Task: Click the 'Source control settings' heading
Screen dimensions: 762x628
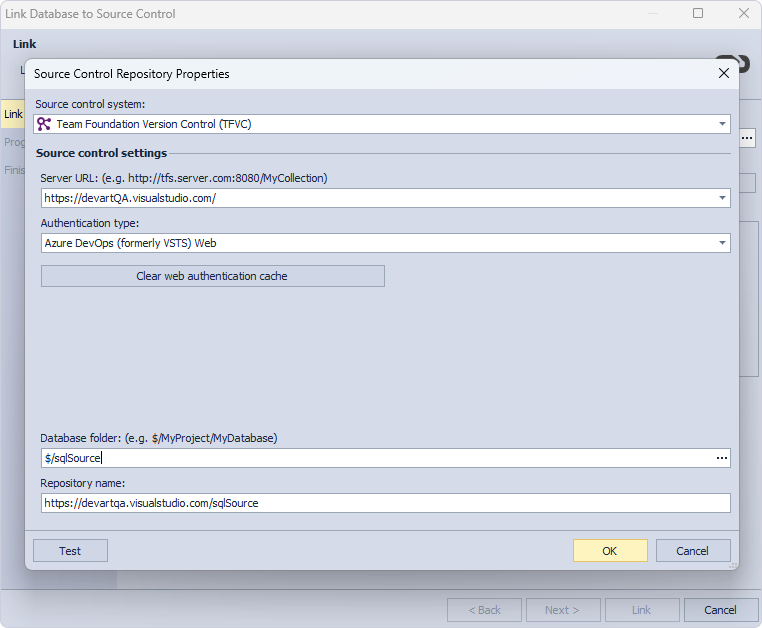Action: point(102,153)
